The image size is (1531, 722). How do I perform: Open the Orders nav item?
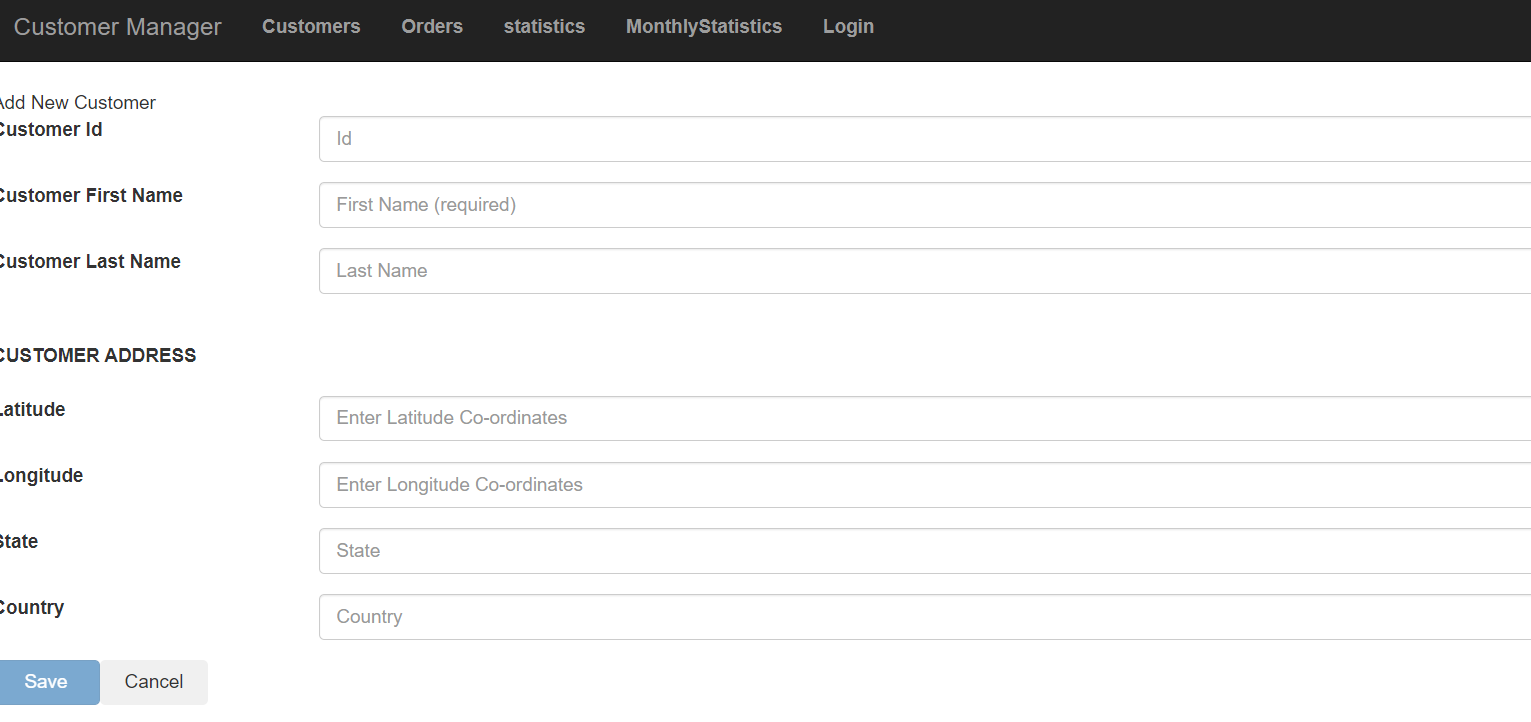(x=432, y=27)
